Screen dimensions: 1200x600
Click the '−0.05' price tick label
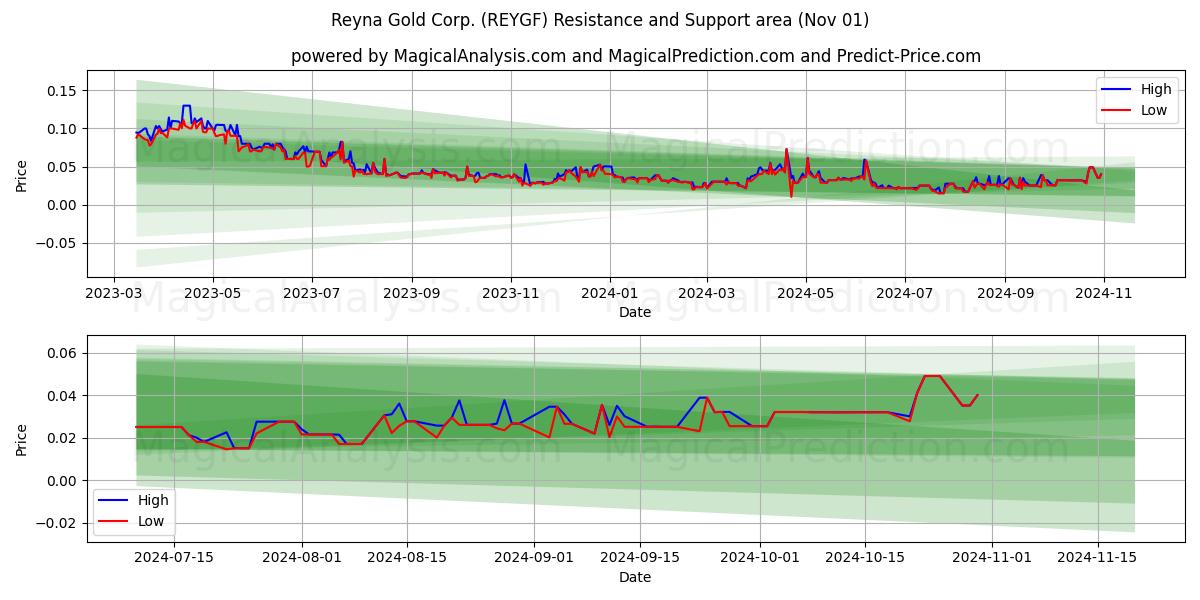tap(58, 244)
